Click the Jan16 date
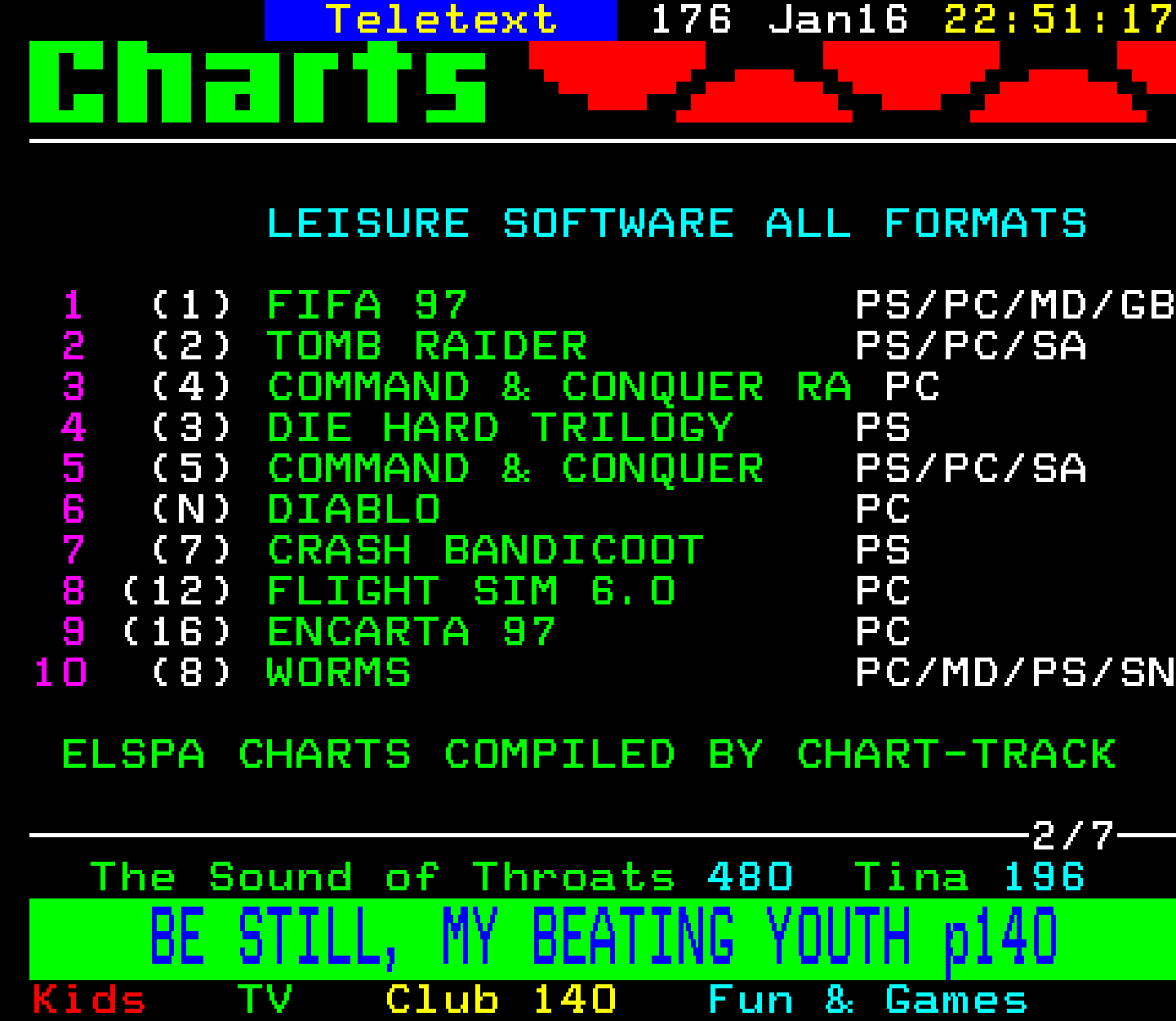This screenshot has width=1176, height=1021. coord(838,20)
